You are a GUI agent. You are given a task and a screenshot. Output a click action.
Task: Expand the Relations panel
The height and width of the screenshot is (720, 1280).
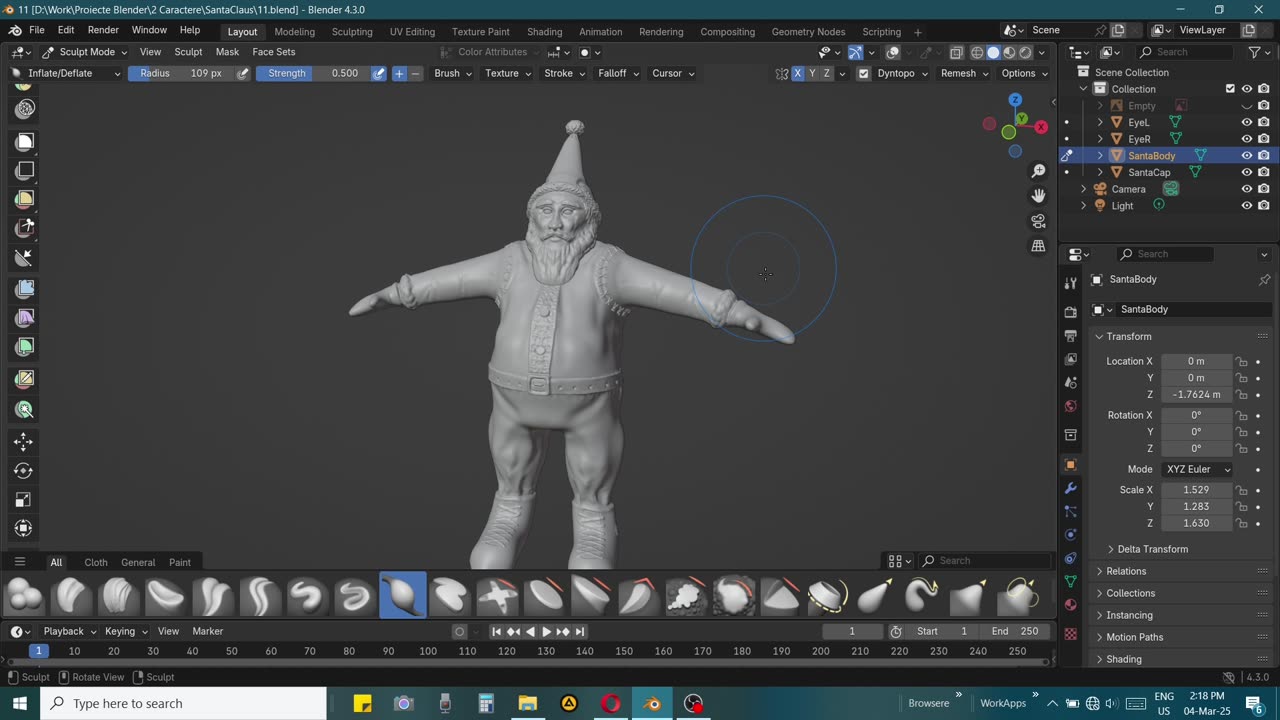[1125, 571]
